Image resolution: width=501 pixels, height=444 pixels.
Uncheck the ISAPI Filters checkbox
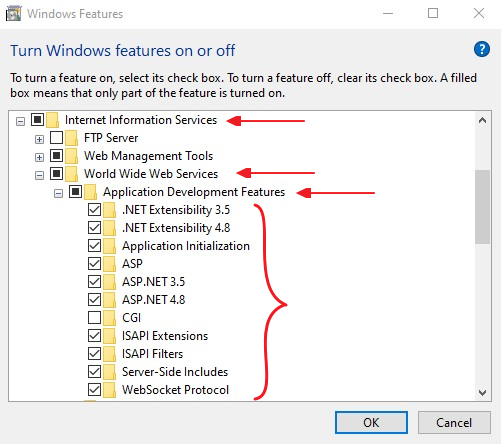(x=94, y=354)
